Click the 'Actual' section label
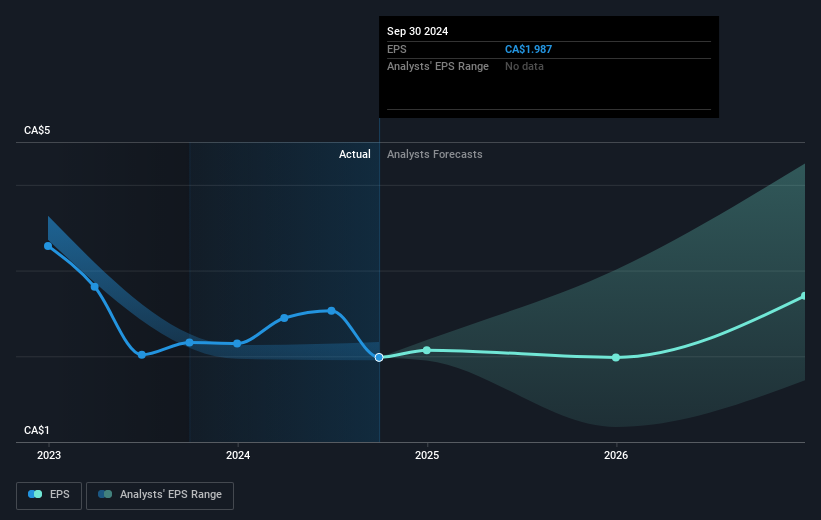This screenshot has height=520, width=821. pos(354,154)
